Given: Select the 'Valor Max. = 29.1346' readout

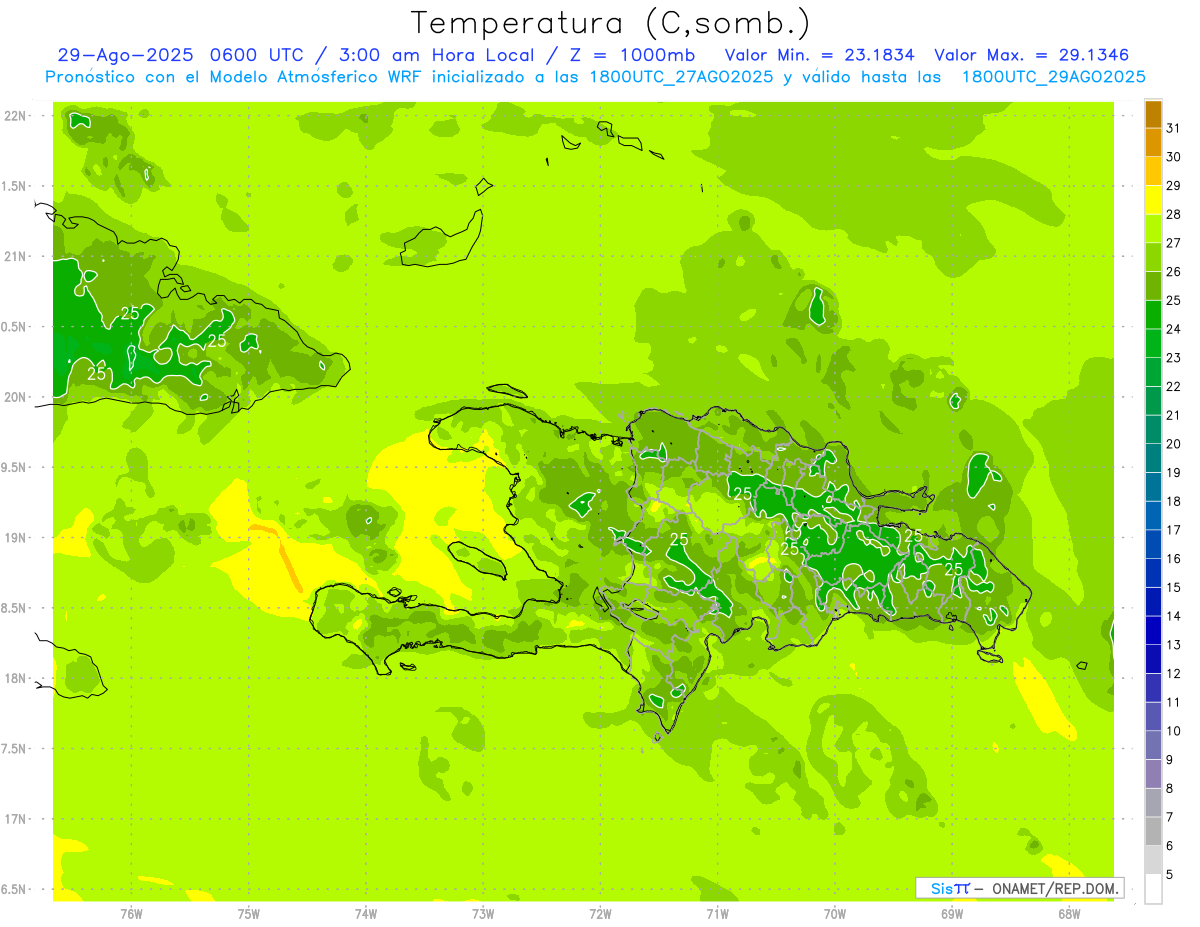Looking at the screenshot, I should pyautogui.click(x=1031, y=55).
